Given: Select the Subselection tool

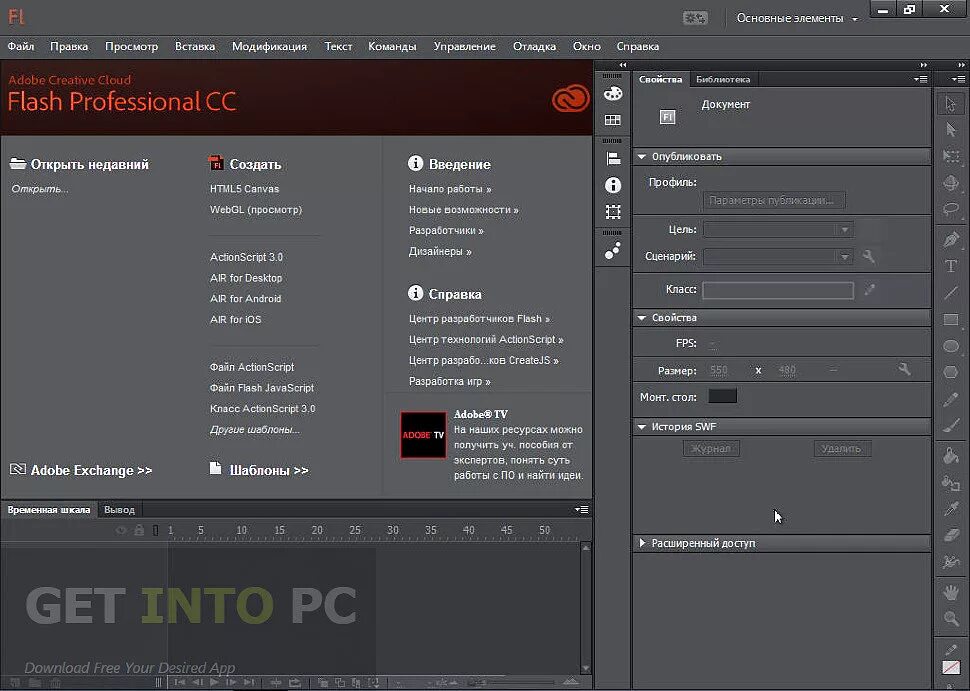Looking at the screenshot, I should coord(951,129).
